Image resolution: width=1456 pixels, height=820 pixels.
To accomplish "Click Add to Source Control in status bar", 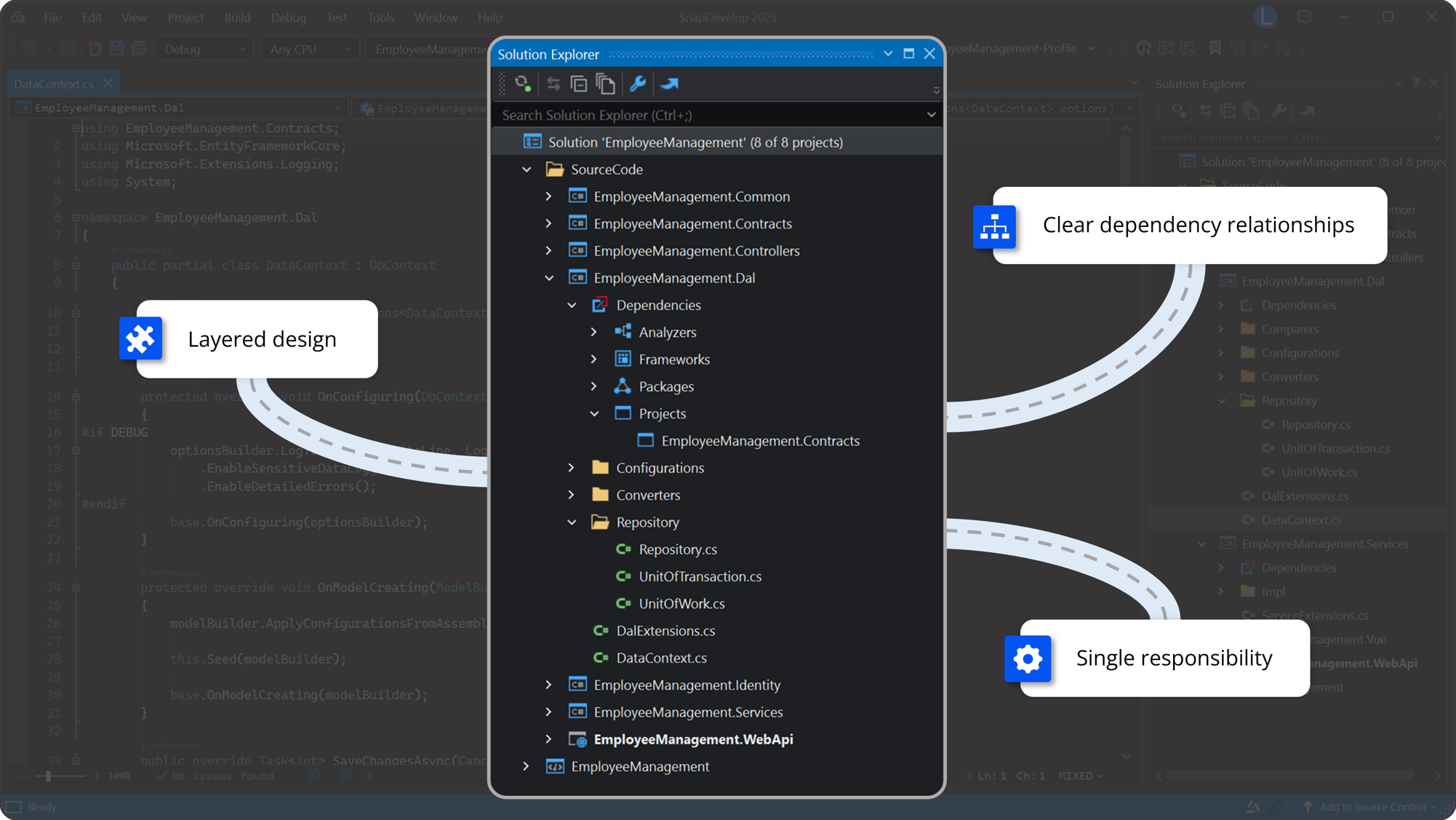I will pyautogui.click(x=1372, y=807).
